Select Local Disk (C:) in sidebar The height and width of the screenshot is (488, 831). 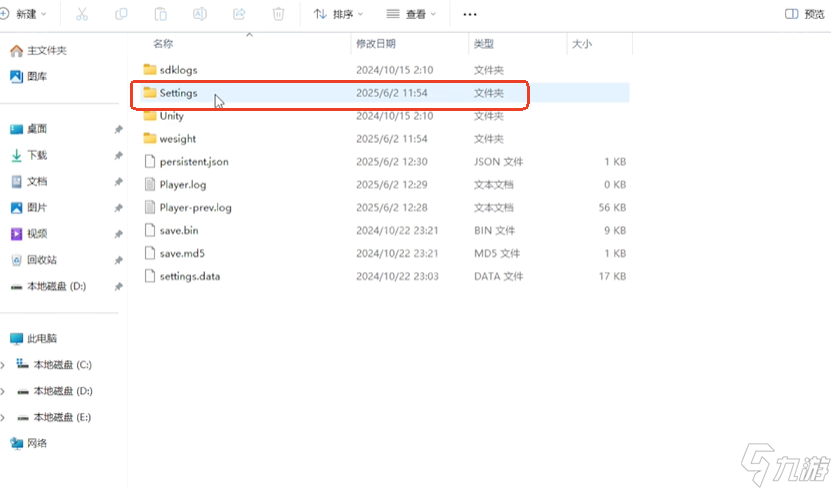54,365
